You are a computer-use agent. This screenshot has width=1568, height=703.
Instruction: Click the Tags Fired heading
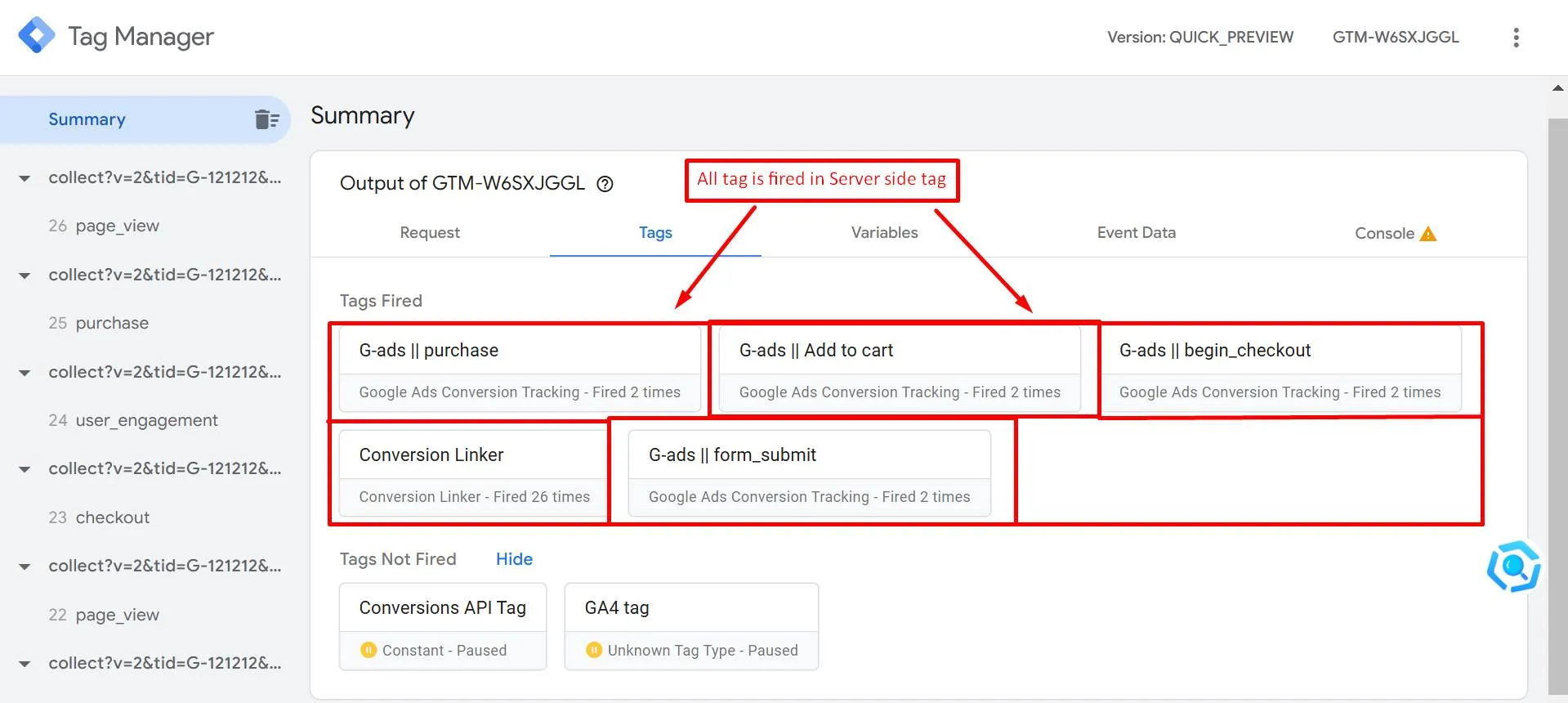(x=381, y=301)
